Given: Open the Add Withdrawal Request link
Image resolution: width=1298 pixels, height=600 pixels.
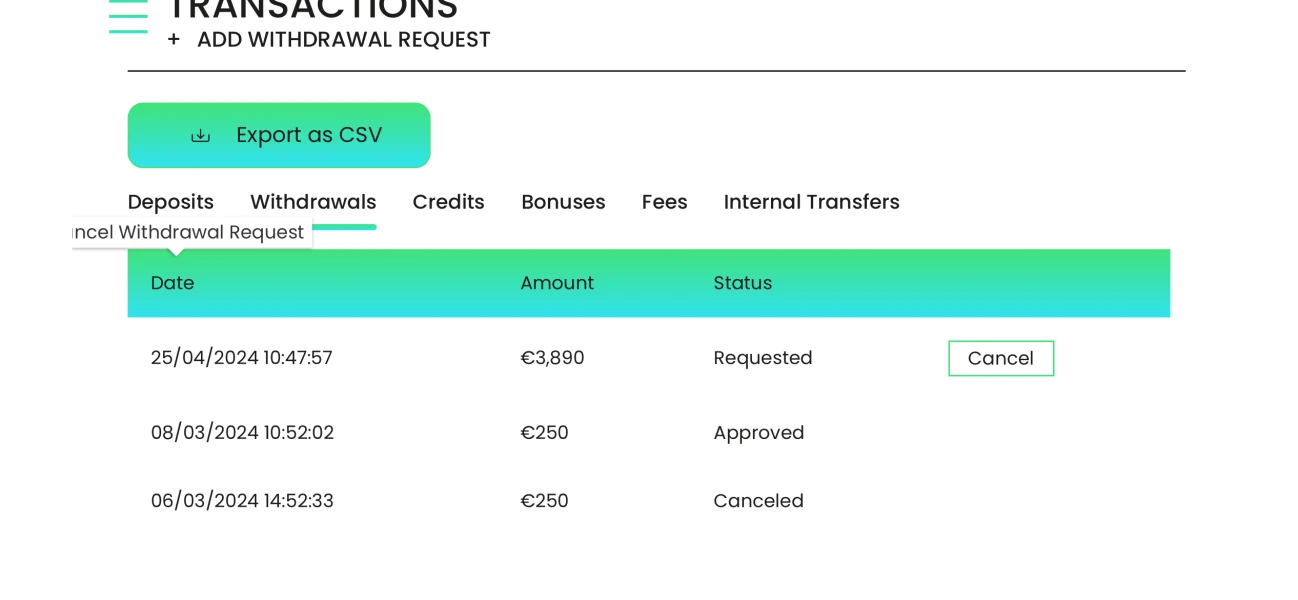Looking at the screenshot, I should [343, 39].
